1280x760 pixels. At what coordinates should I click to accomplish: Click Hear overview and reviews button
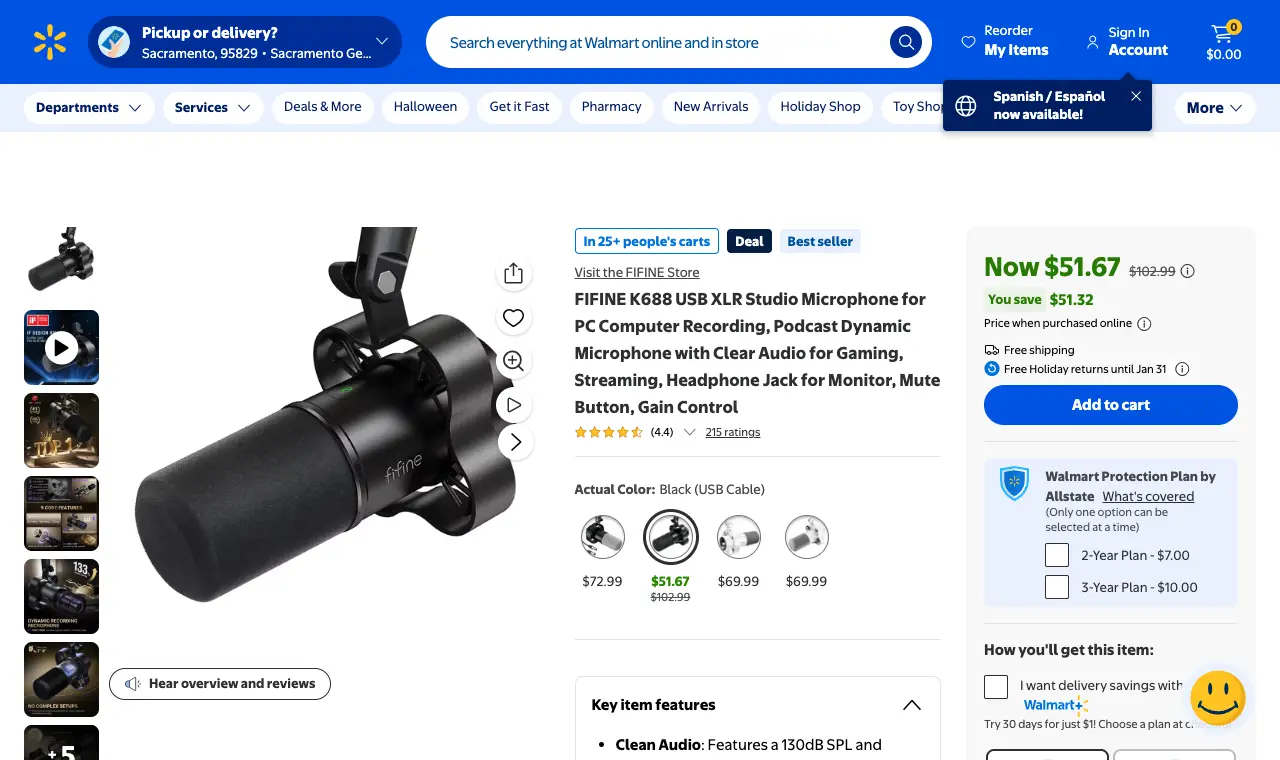220,684
